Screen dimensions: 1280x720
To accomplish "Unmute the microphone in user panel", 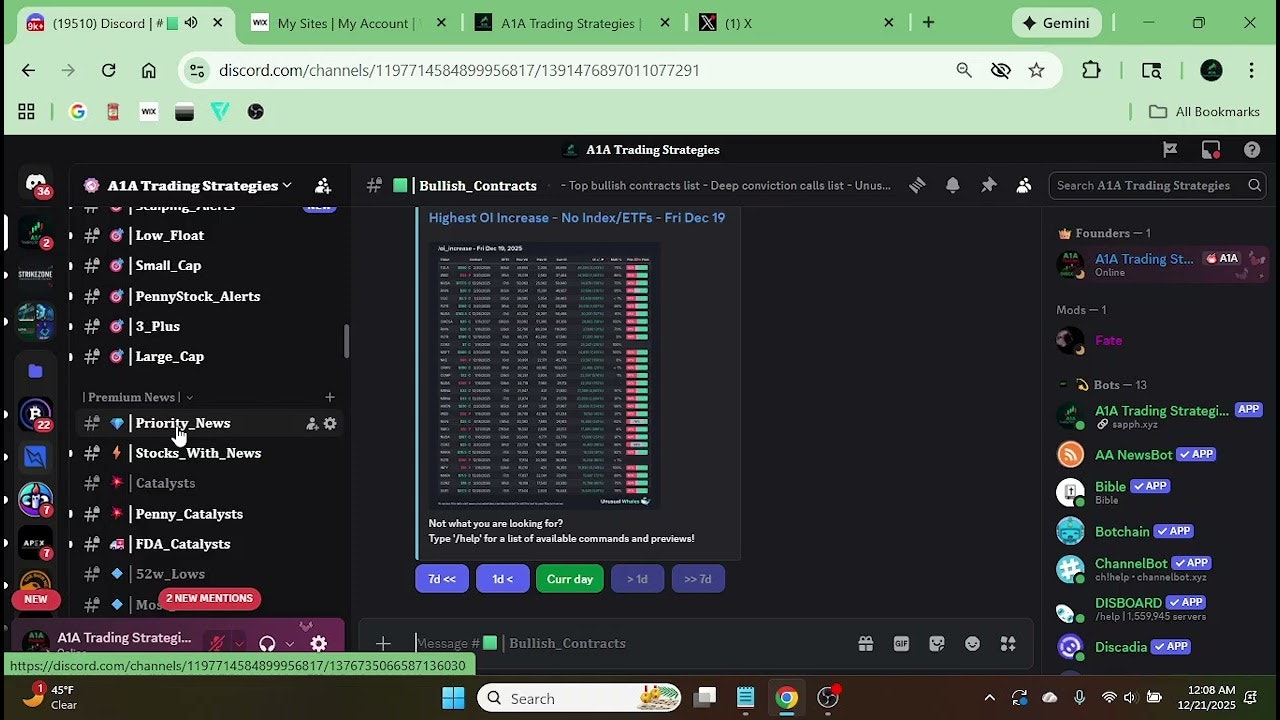I will [215, 644].
